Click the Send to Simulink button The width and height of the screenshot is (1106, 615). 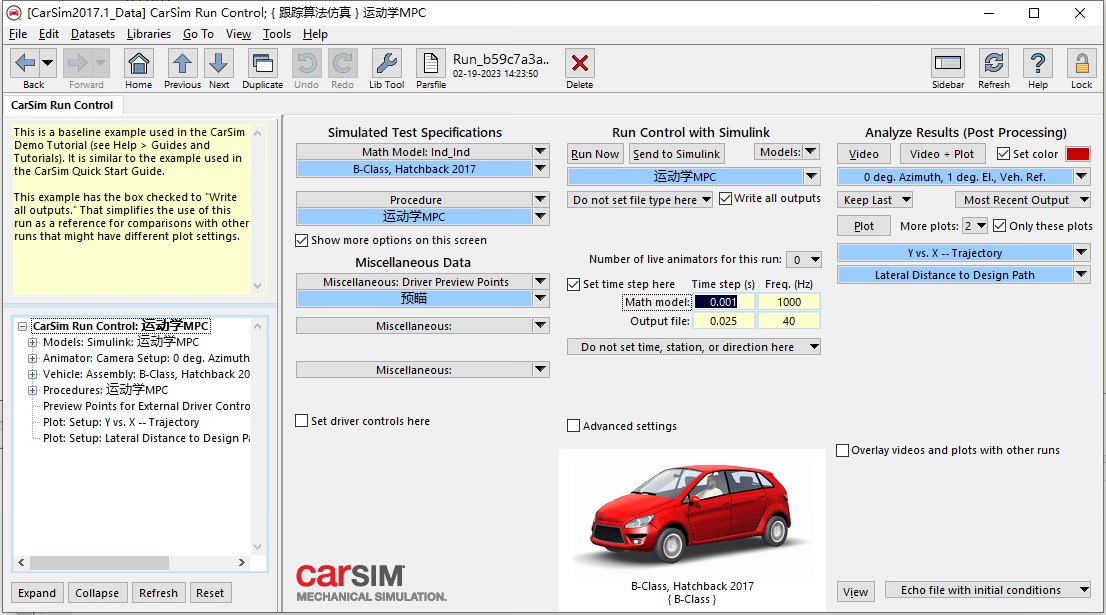pos(676,154)
